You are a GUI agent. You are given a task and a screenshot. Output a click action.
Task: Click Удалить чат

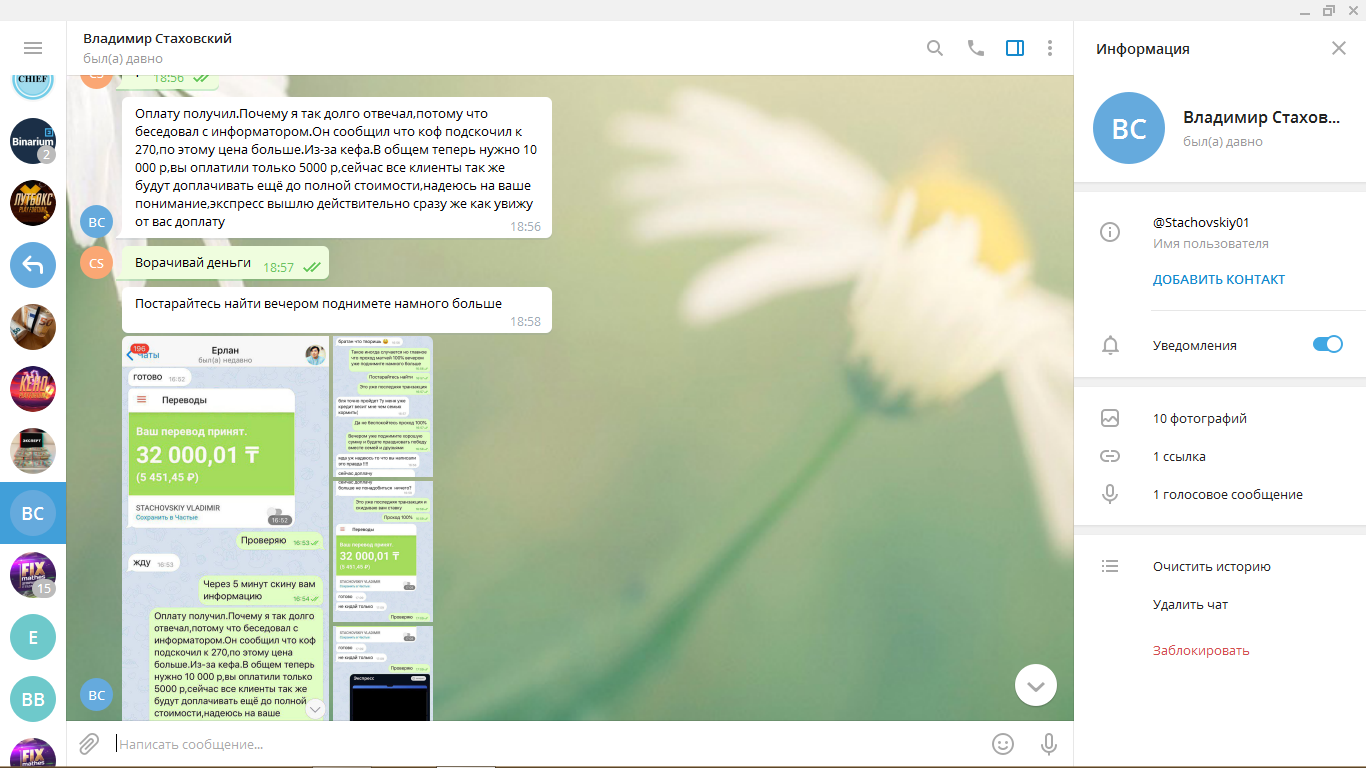pyautogui.click(x=1190, y=605)
